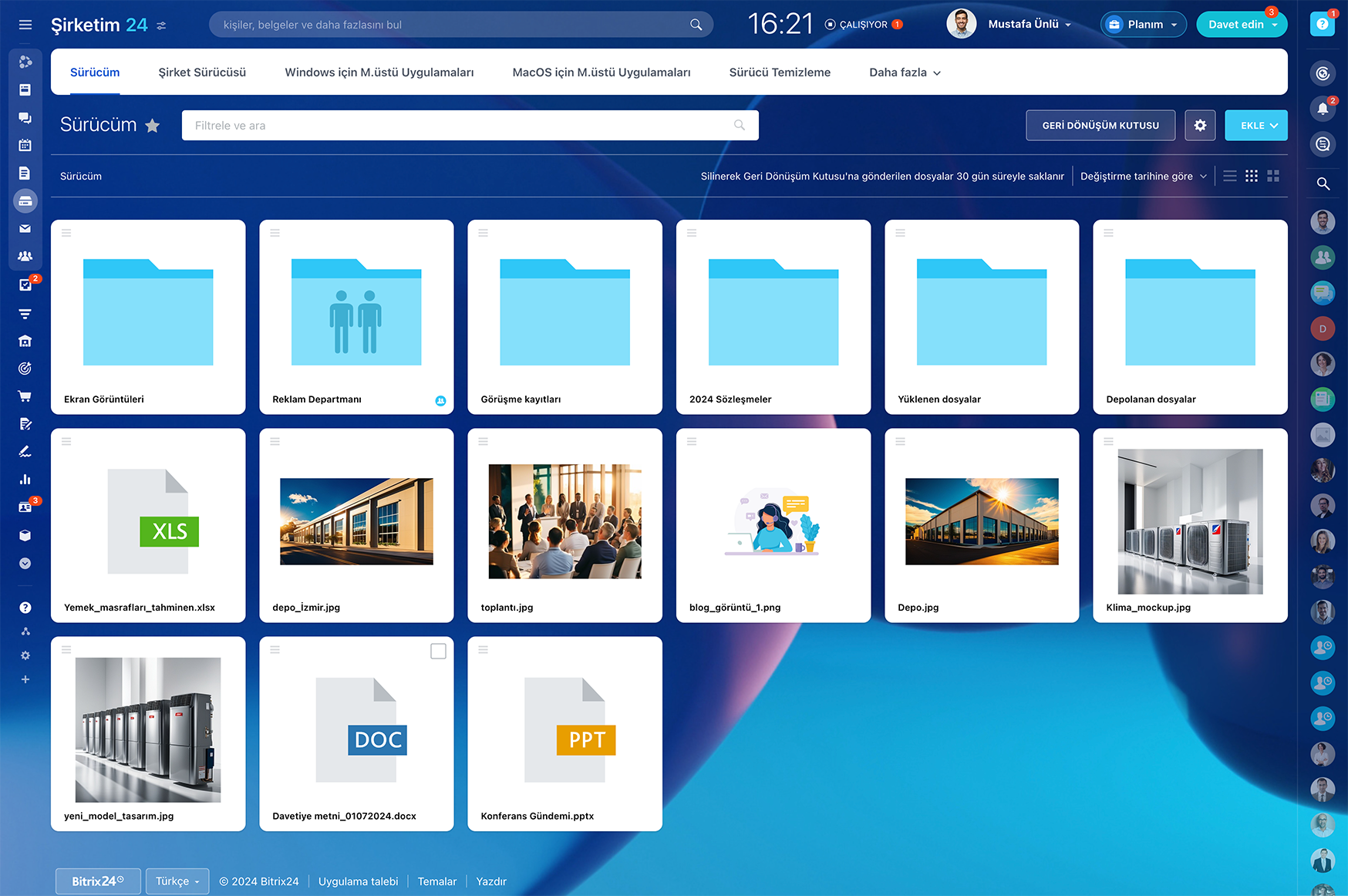Screen dimensions: 1348x896
Task: Click the Uygulama talebi footer link
Action: [358, 881]
